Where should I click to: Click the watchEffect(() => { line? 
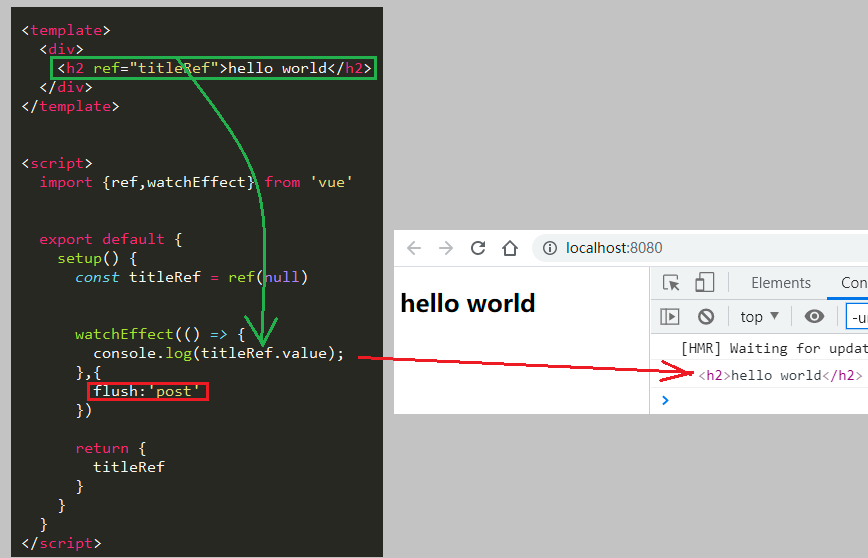coord(160,334)
